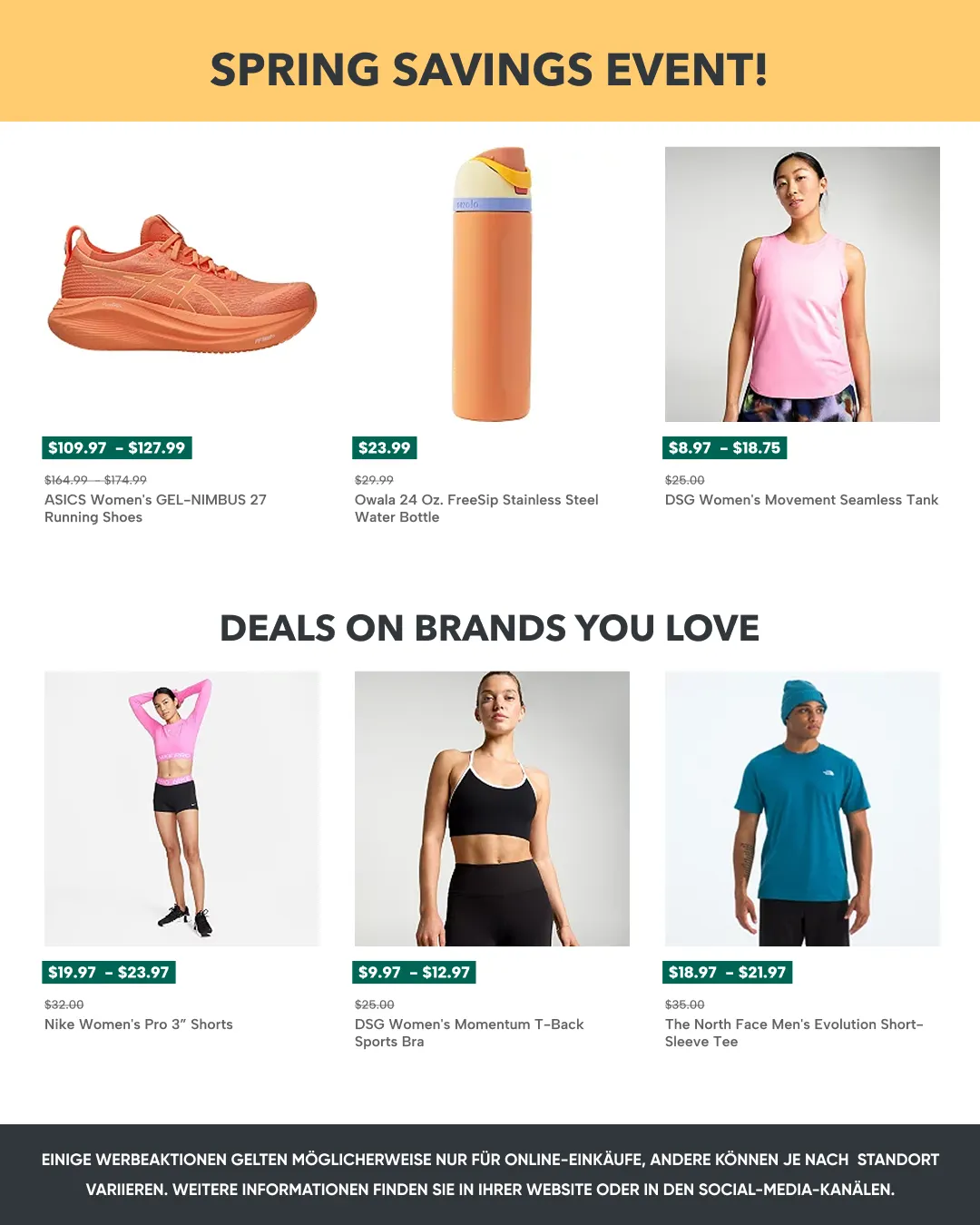Click the $23.99 green price tag
This screenshot has height=1225, width=980.
[x=385, y=447]
